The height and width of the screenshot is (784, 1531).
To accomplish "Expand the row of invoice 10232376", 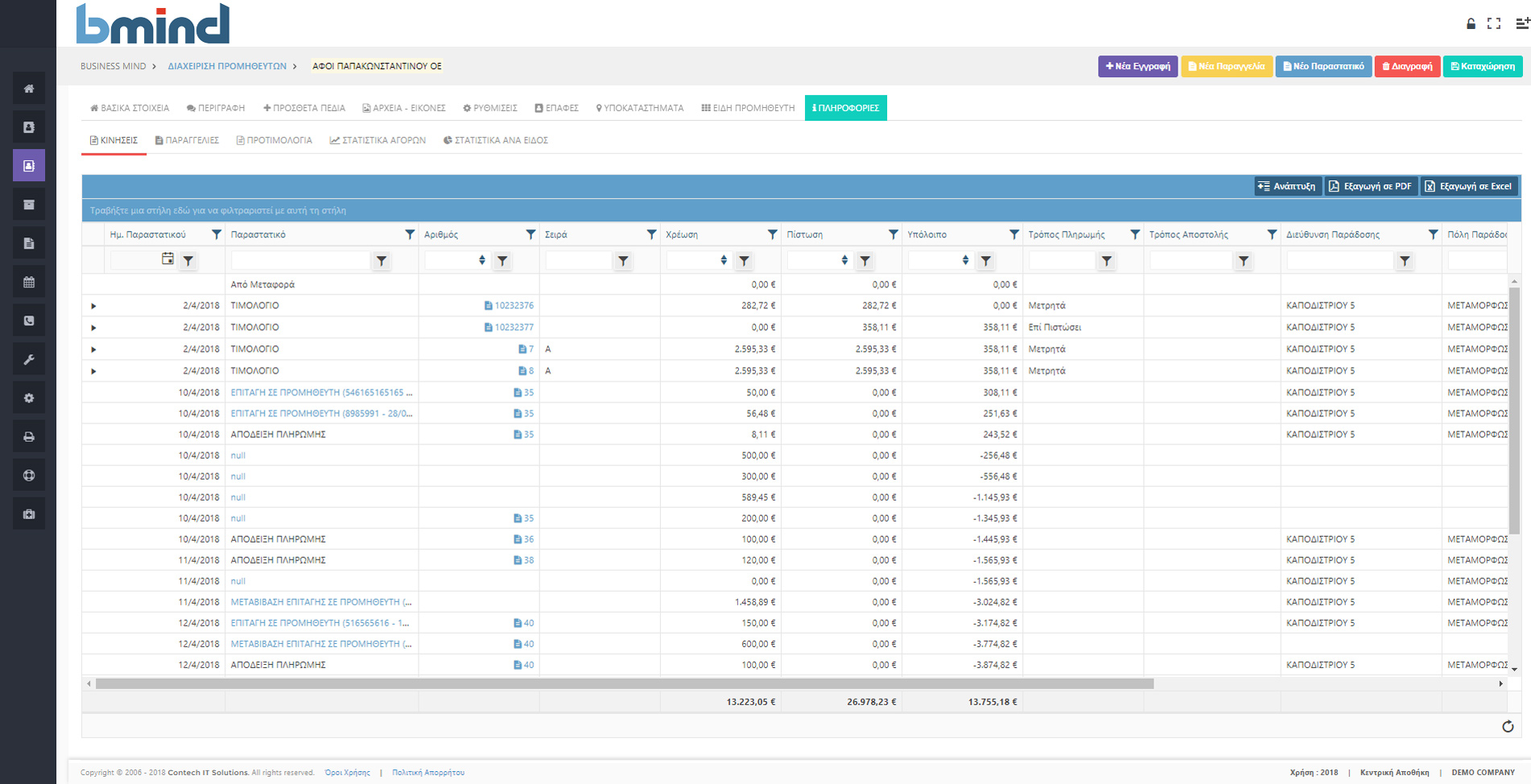I will [93, 306].
